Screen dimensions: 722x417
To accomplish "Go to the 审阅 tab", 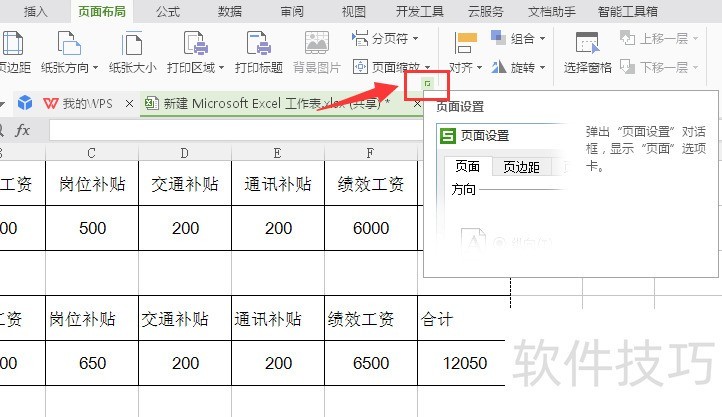I will click(292, 12).
